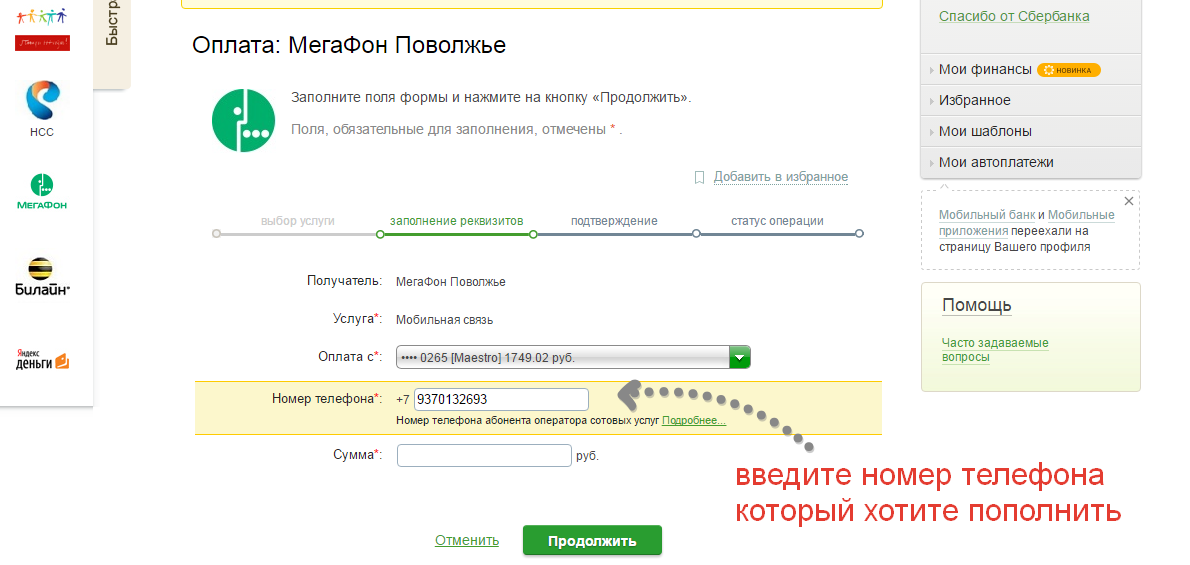Select заполнение реквизитов step label

tap(456, 221)
